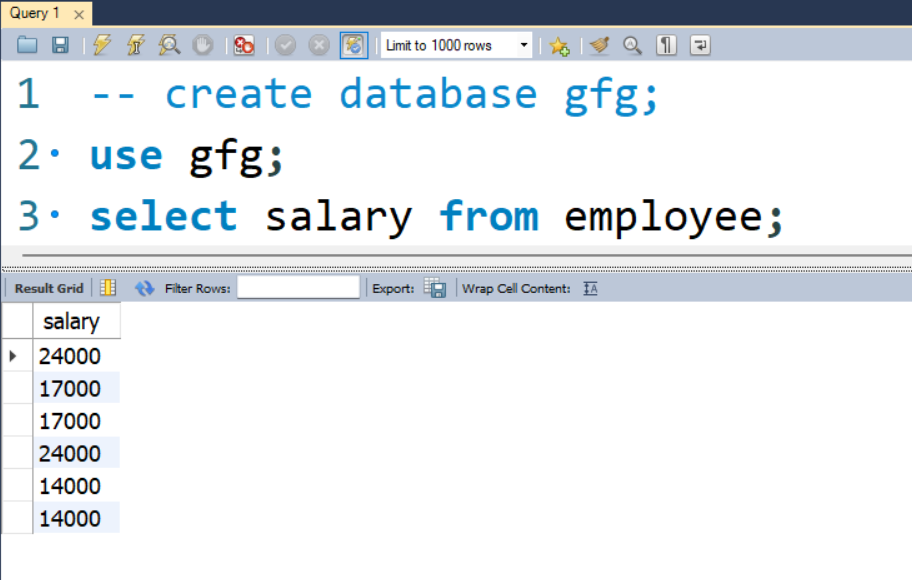The height and width of the screenshot is (580, 912).
Task: Save the script to a file
Action: pyautogui.click(x=60, y=45)
